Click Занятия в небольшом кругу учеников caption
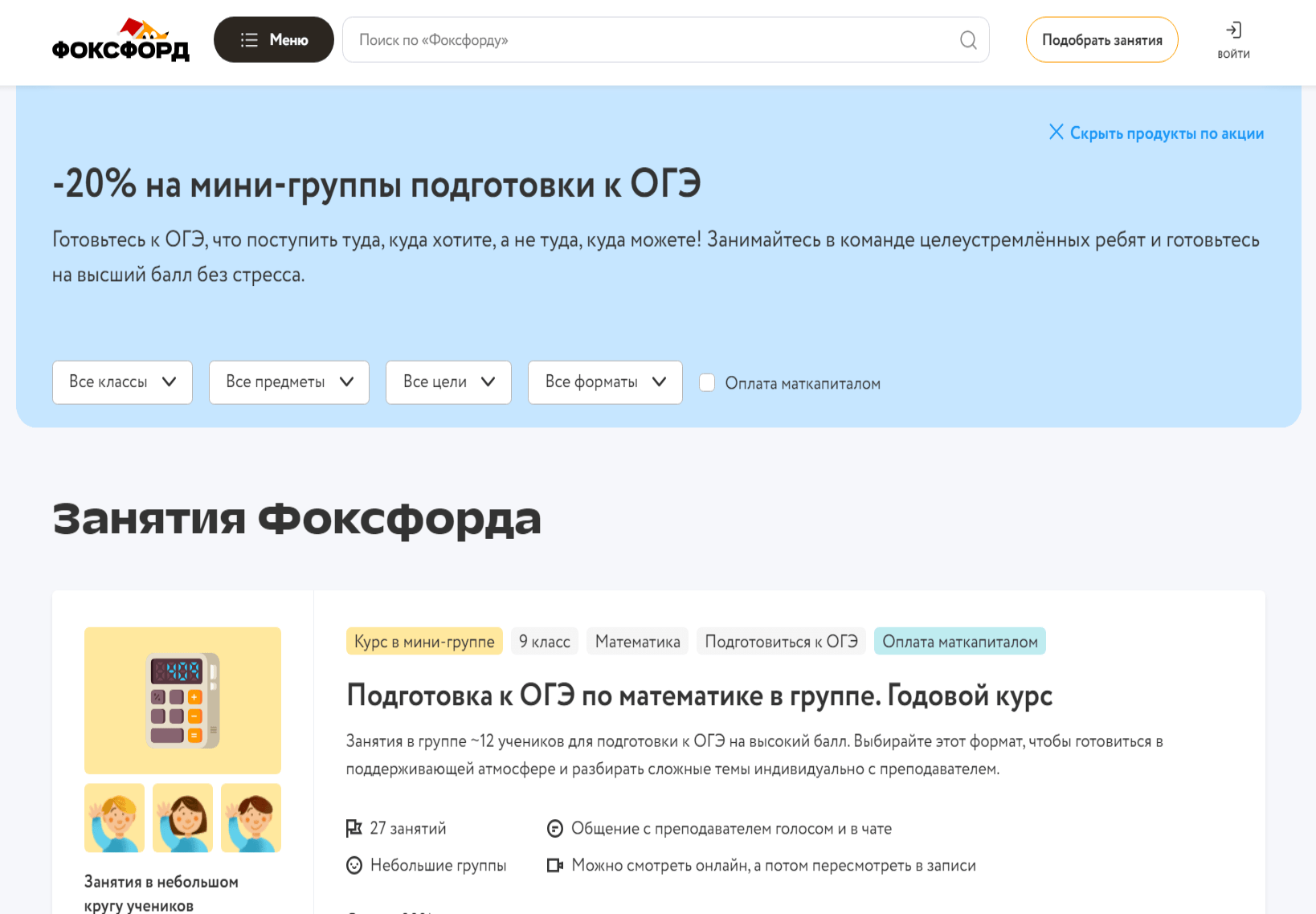The image size is (1316, 914). 161,893
